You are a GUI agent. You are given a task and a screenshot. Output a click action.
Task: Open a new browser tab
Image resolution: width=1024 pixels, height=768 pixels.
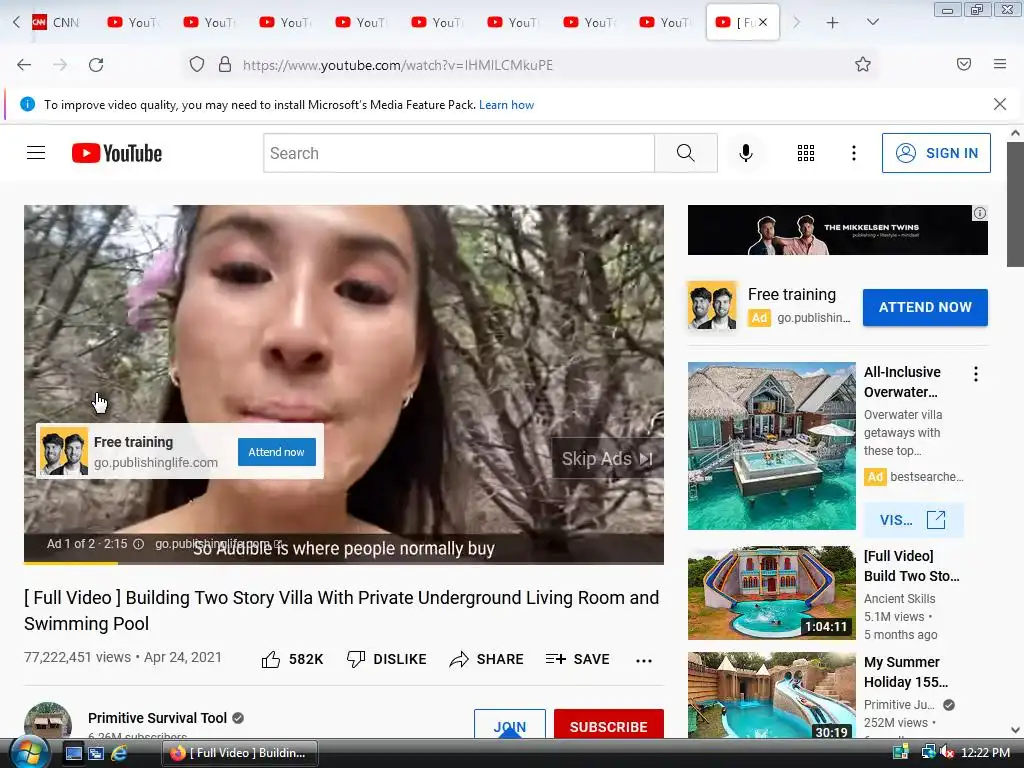point(832,22)
